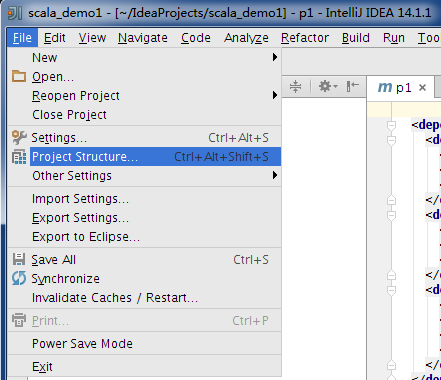This screenshot has height=380, width=441.
Task: Expand the New submenu arrow
Action: (275, 57)
